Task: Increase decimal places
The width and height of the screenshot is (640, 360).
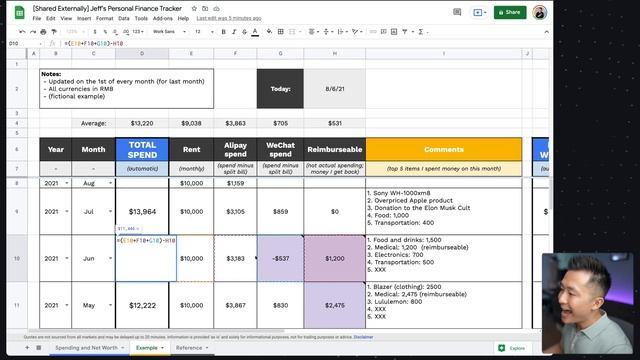Action: [x=126, y=32]
